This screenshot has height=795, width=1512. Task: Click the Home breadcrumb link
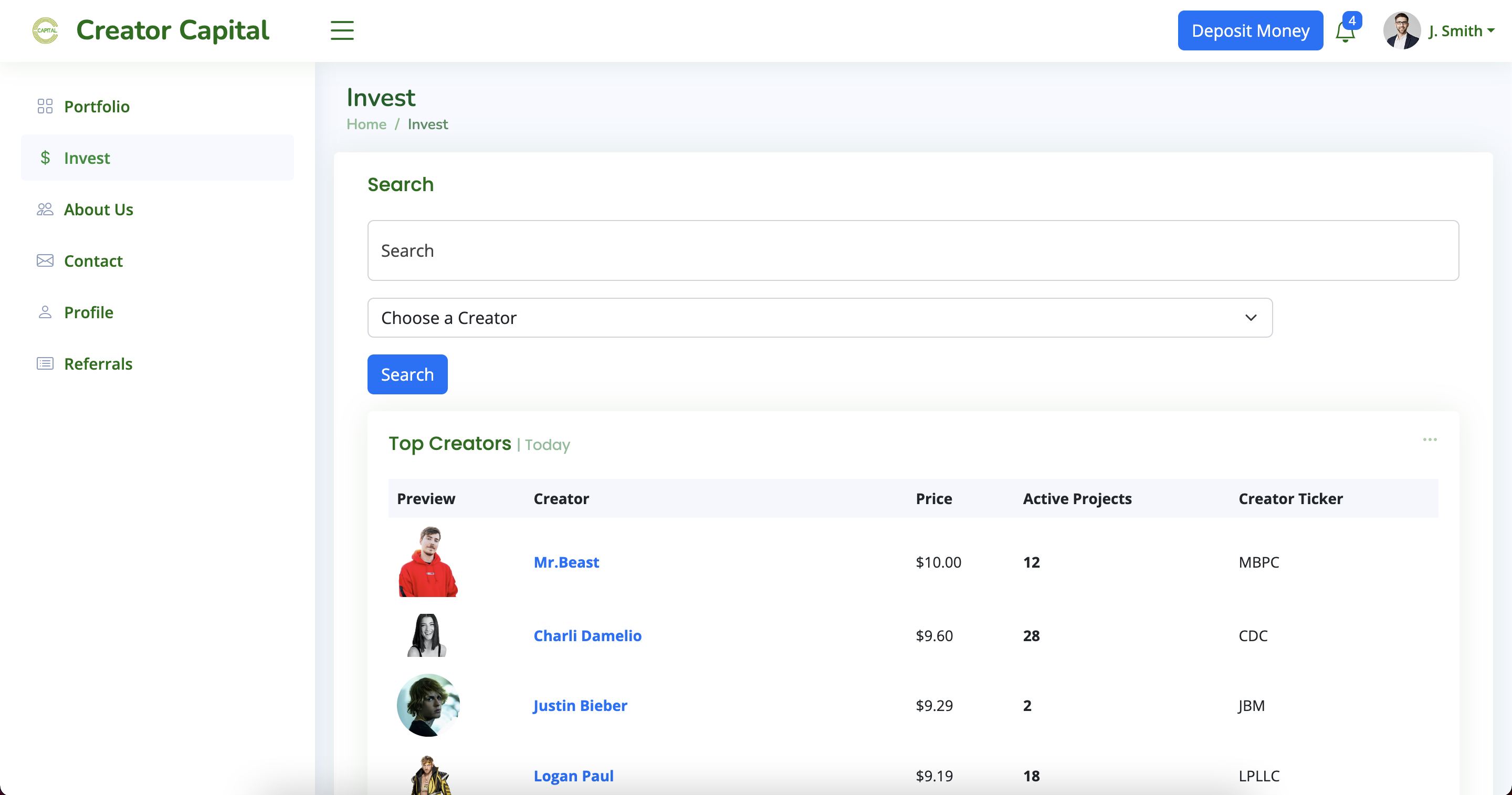(366, 124)
